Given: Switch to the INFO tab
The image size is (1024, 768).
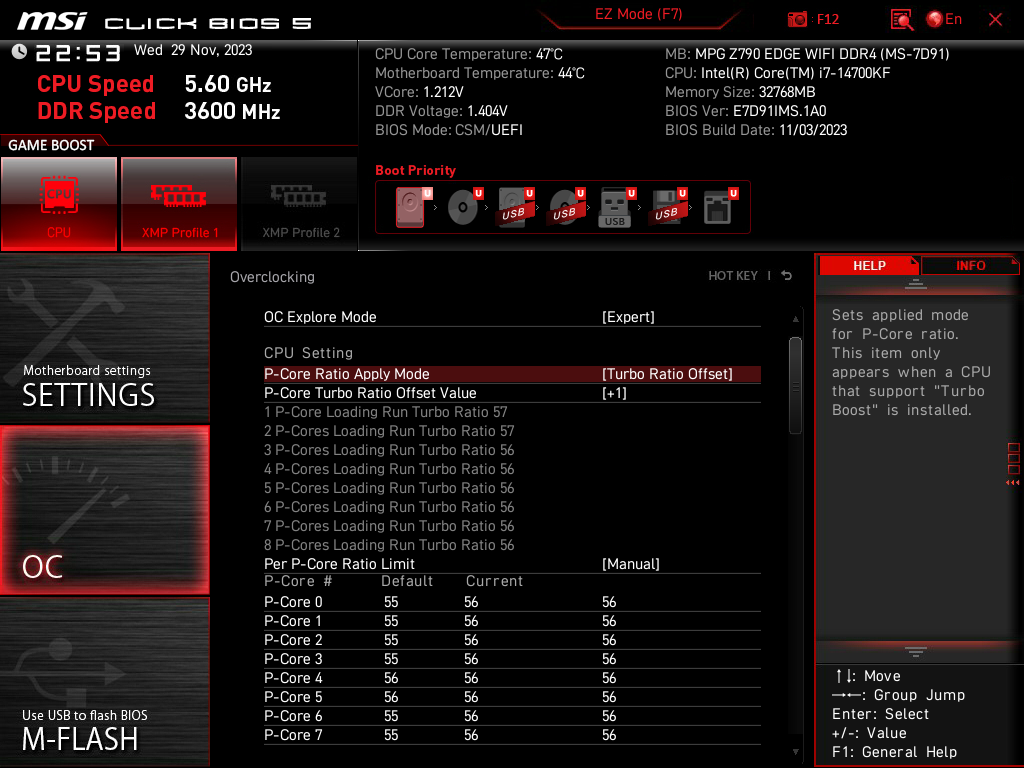Looking at the screenshot, I should tap(970, 266).
